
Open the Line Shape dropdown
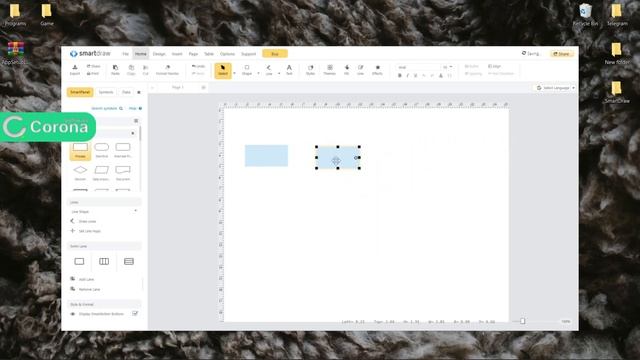[x=104, y=211]
